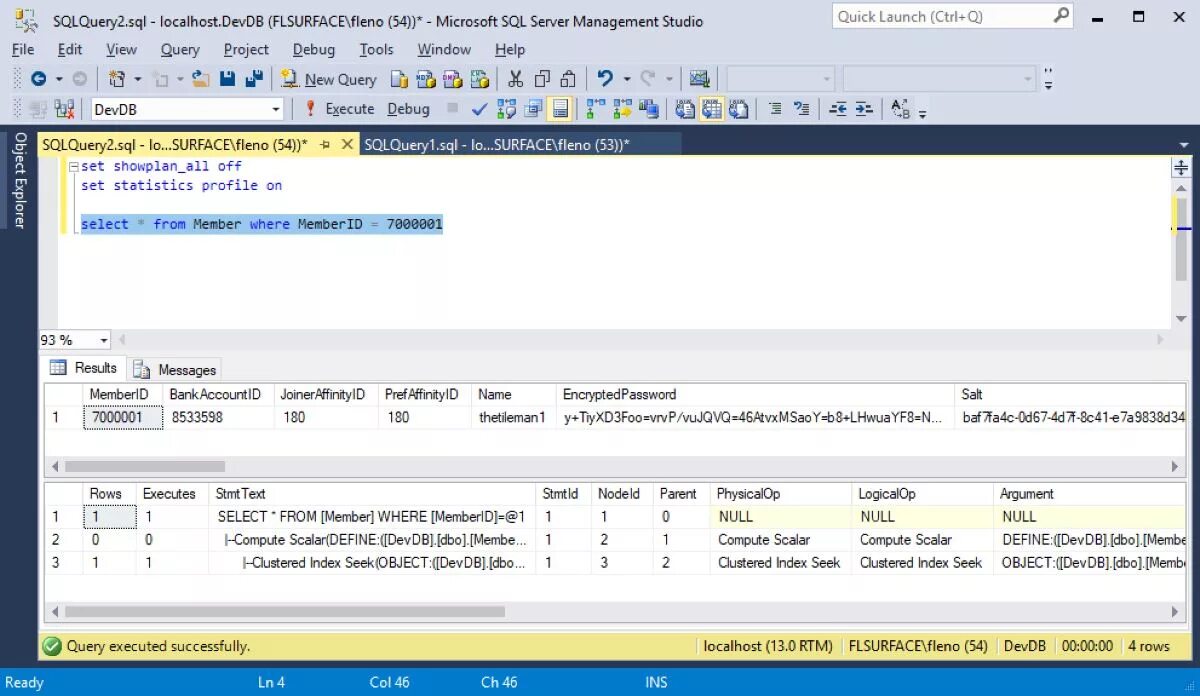Screen dimensions: 1200x696
Task: Expand the Undo history dropdown arrow
Action: [627, 79]
